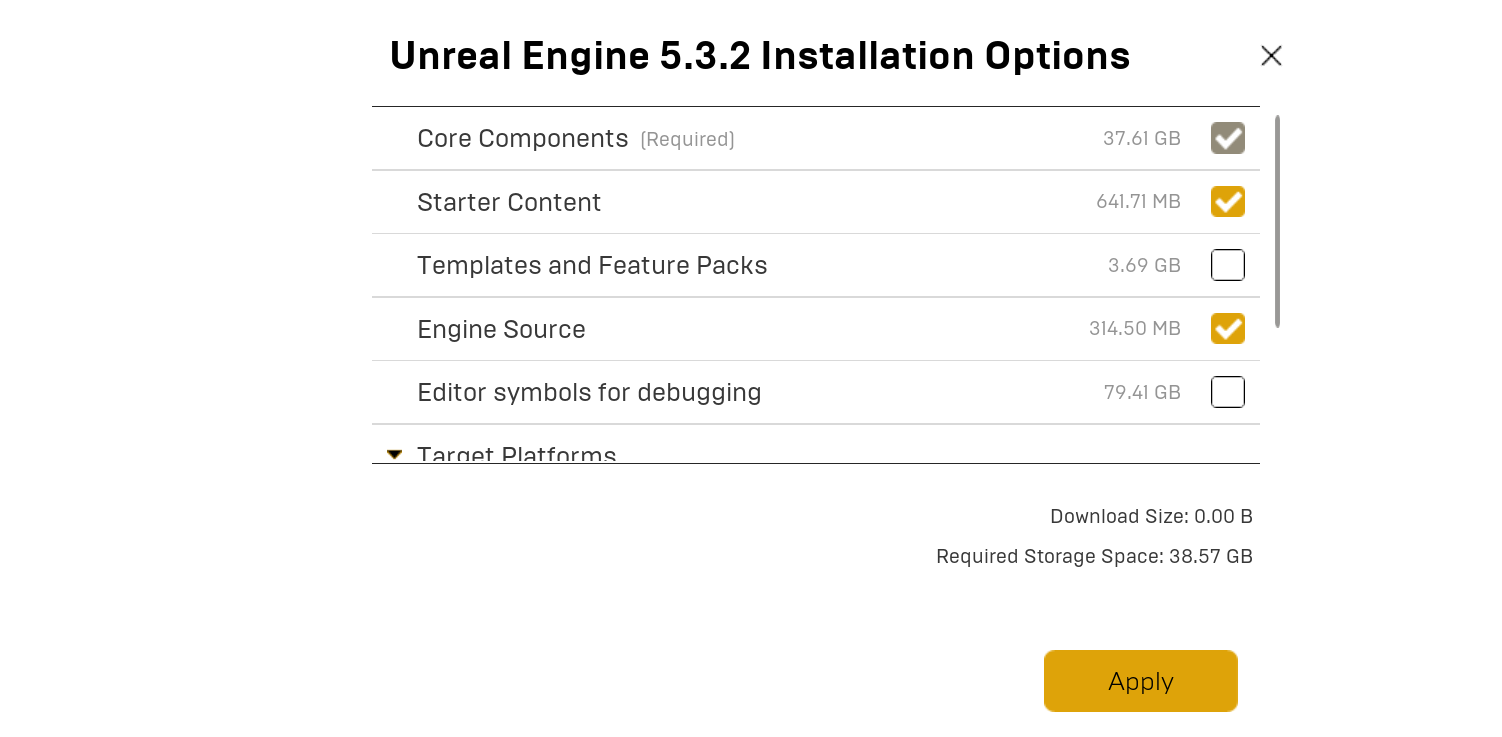Enable Templates and Feature Packs checkbox
Screen dimensions: 1502x737
pos(1228,265)
